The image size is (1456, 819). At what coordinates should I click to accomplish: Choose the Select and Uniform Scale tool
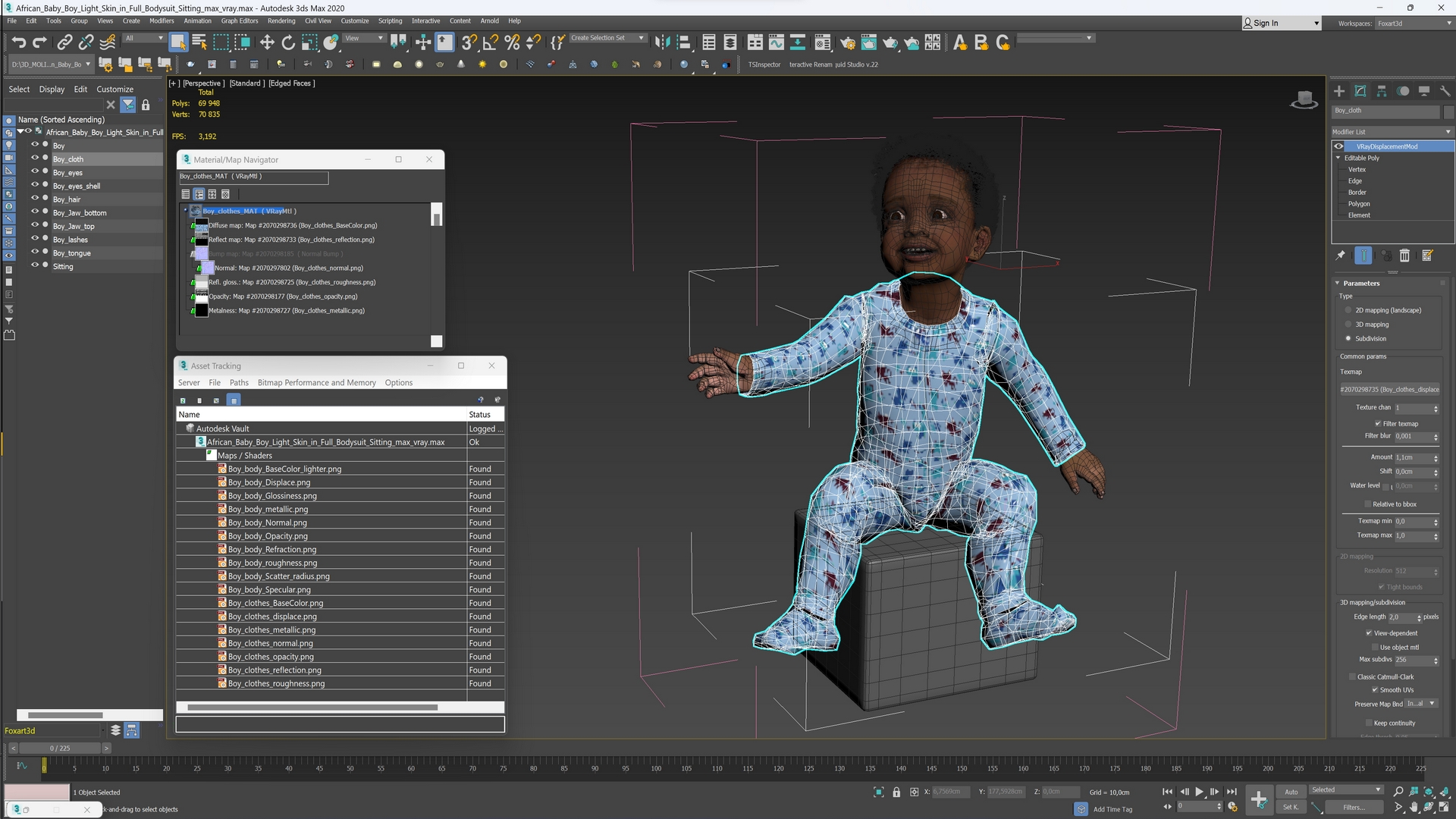pos(309,42)
